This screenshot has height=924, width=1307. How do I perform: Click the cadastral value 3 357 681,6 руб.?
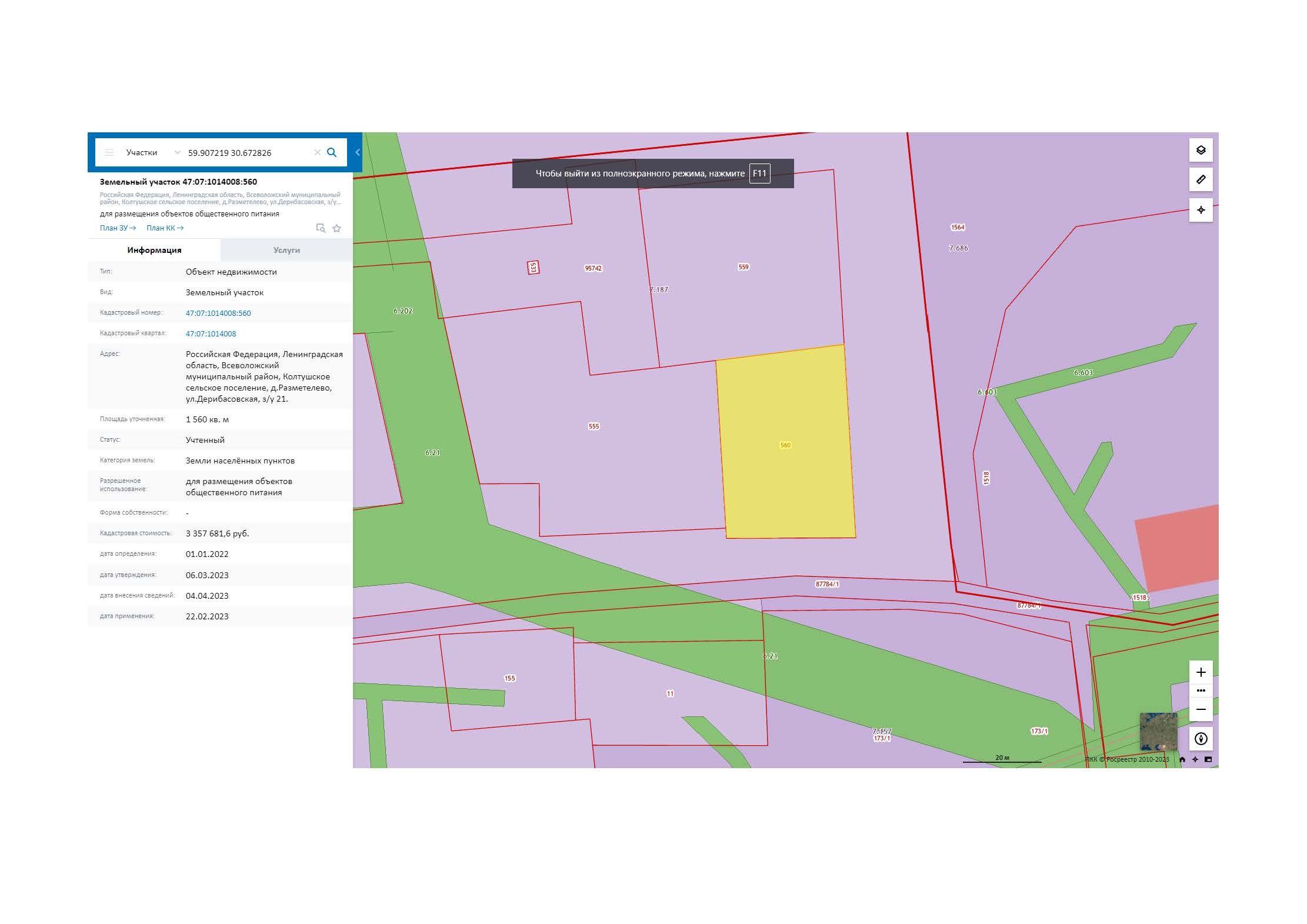tap(218, 533)
